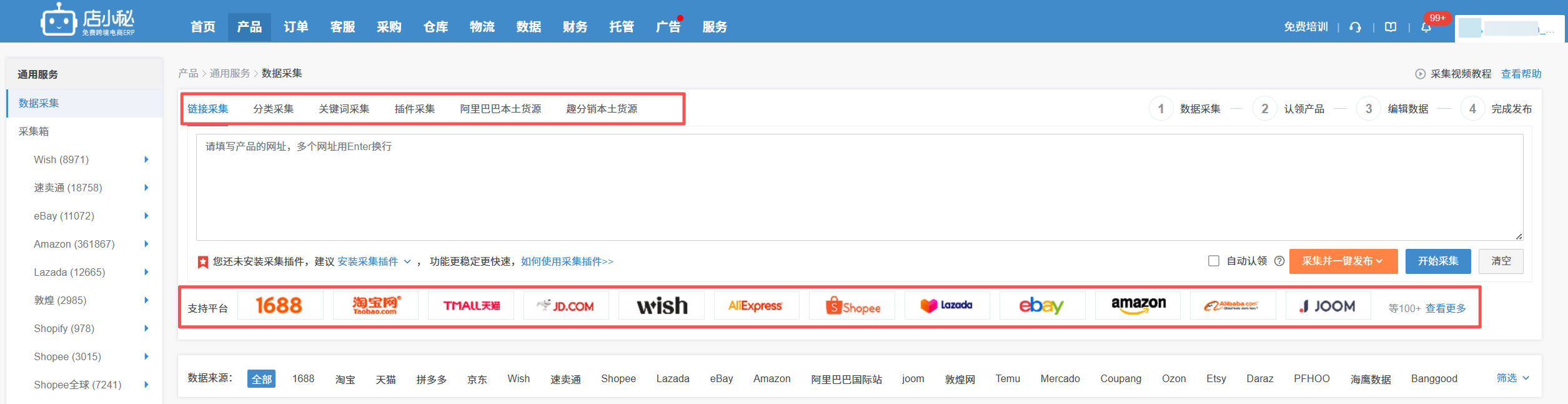1568x404 pixels.
Task: Open the 查看帮助 link
Action: pos(1521,74)
